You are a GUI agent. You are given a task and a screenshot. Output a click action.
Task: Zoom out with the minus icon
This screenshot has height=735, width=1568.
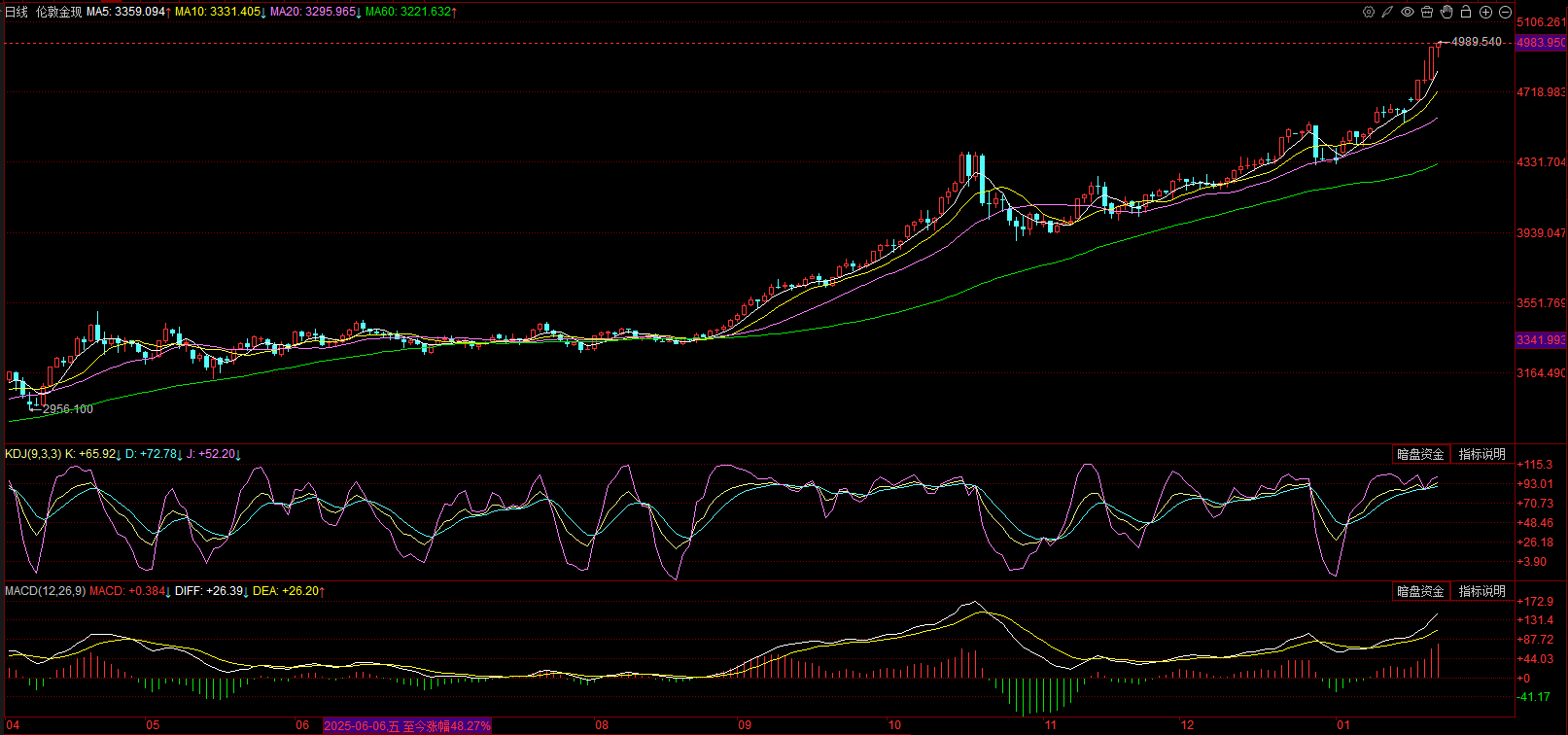tap(1505, 12)
